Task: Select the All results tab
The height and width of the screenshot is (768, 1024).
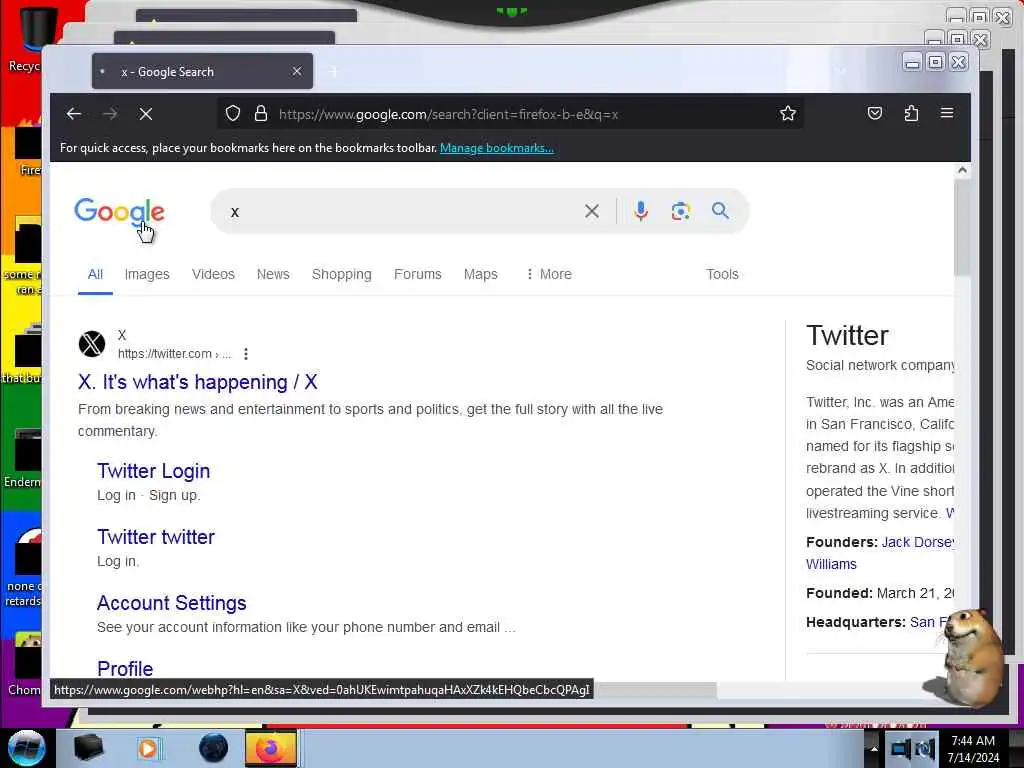Action: pyautogui.click(x=95, y=274)
